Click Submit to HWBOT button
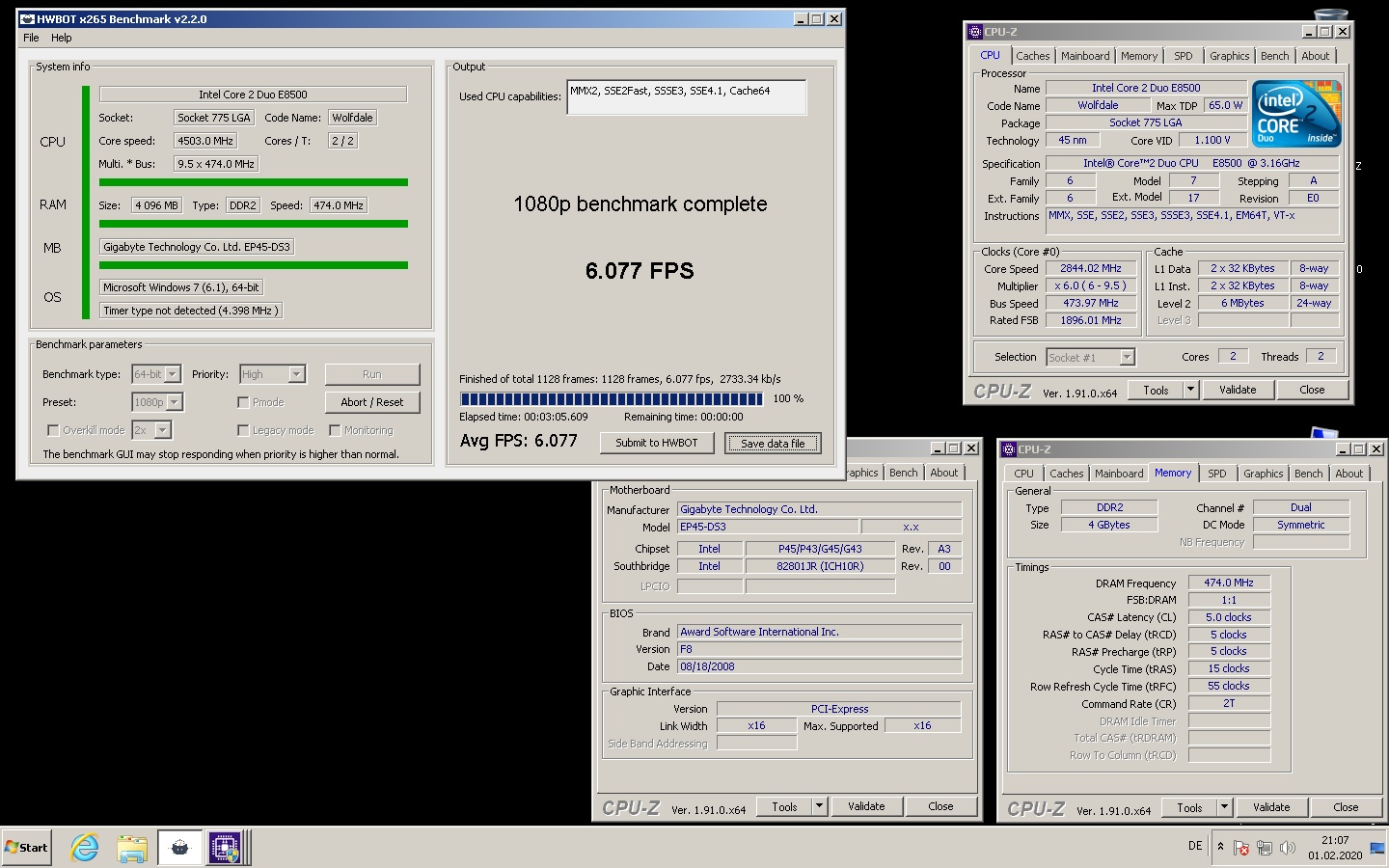The image size is (1389, 868). point(657,443)
